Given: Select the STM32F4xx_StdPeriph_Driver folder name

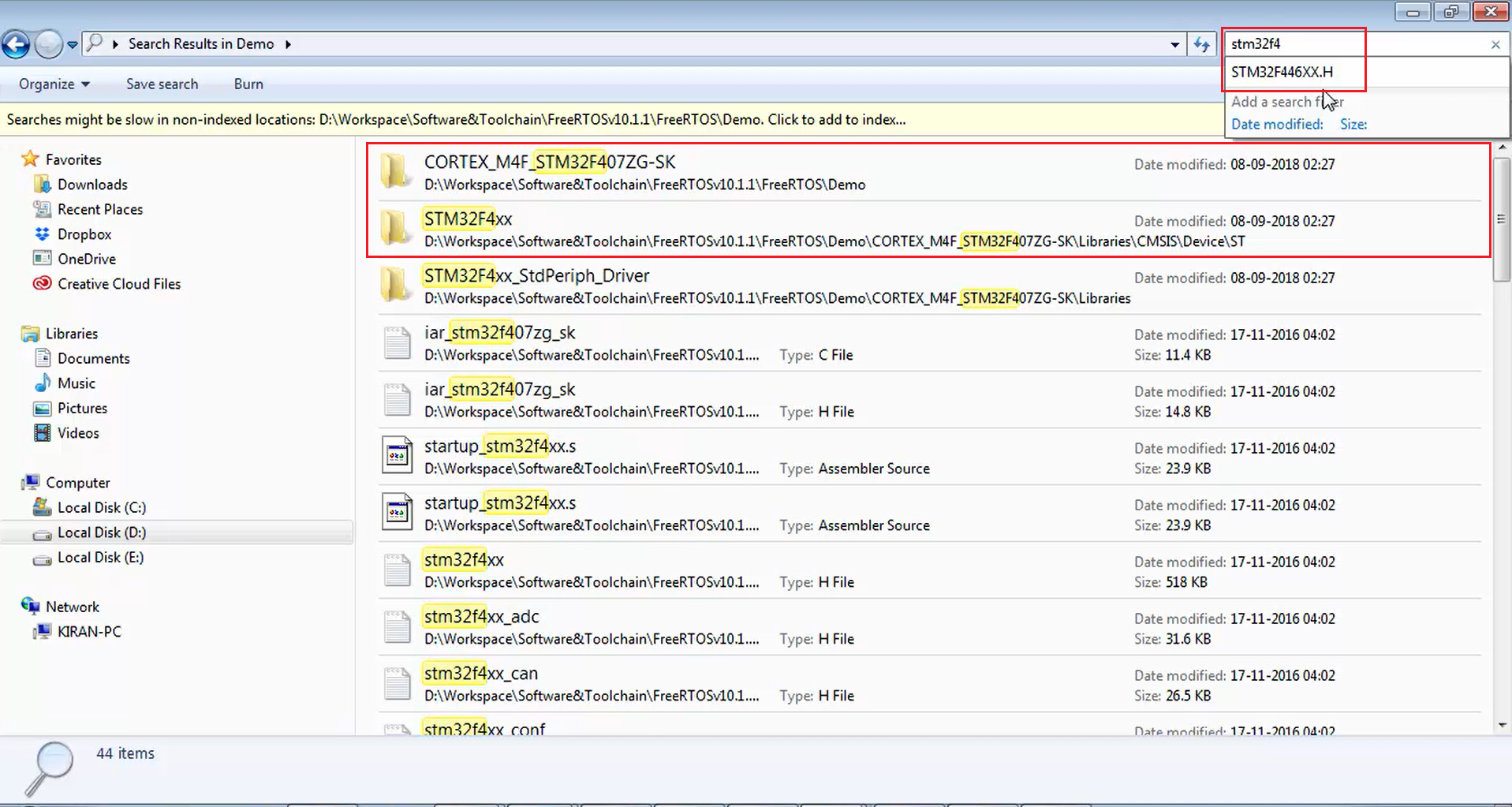Looking at the screenshot, I should point(536,275).
